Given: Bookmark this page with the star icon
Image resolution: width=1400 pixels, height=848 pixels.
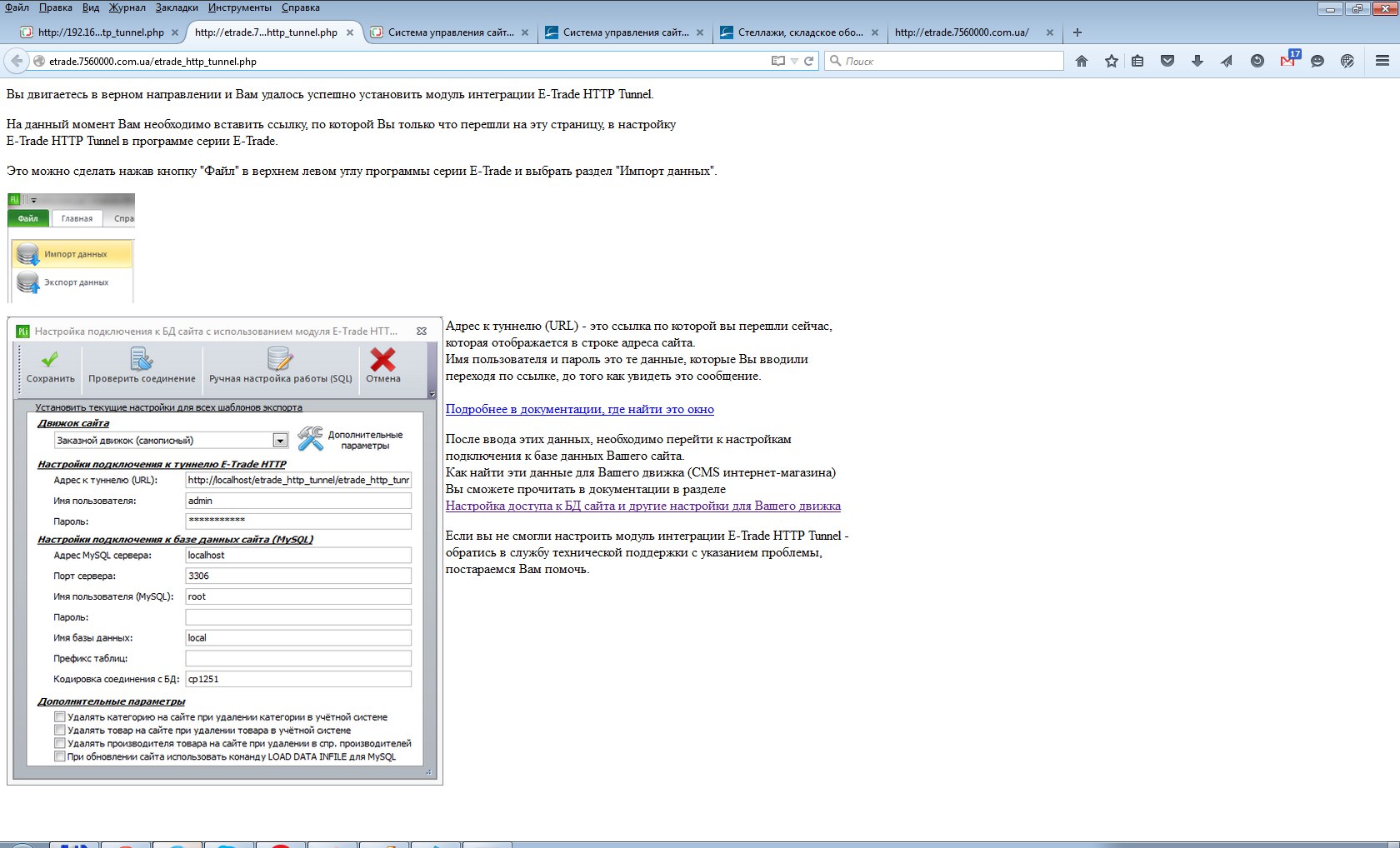Looking at the screenshot, I should [x=1112, y=61].
